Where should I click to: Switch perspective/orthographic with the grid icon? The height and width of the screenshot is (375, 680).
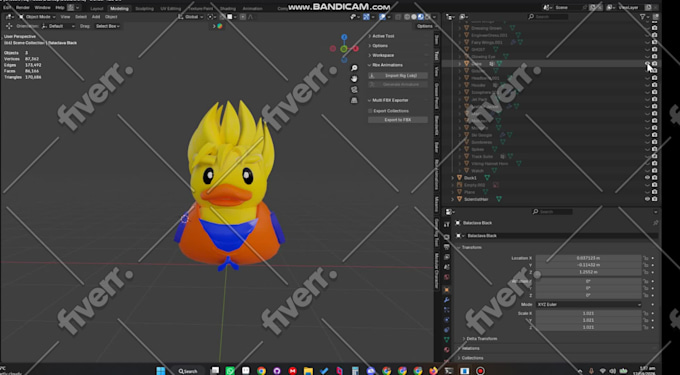pos(354,100)
